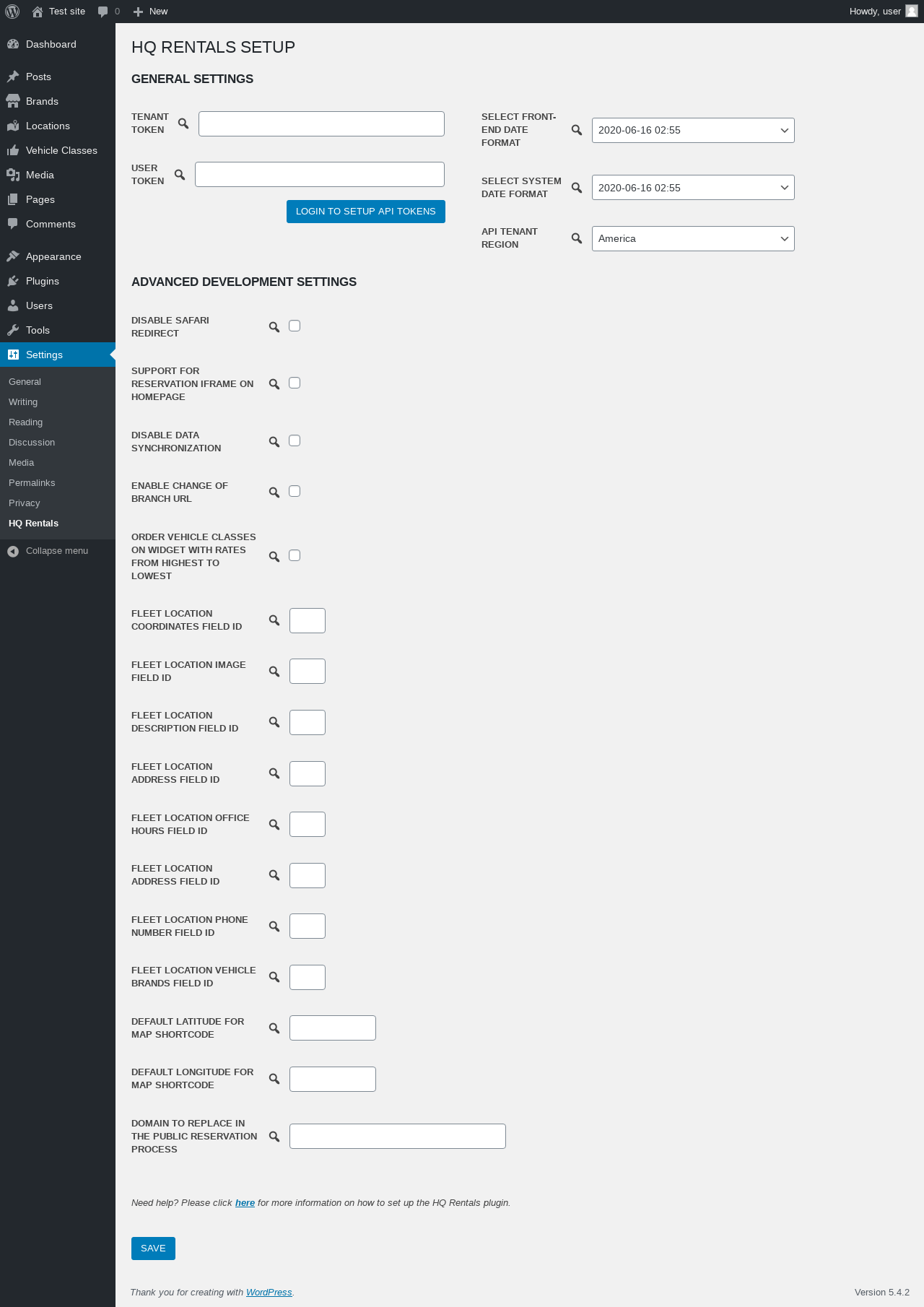Click the user avatar next to Howdy, user

click(912, 11)
